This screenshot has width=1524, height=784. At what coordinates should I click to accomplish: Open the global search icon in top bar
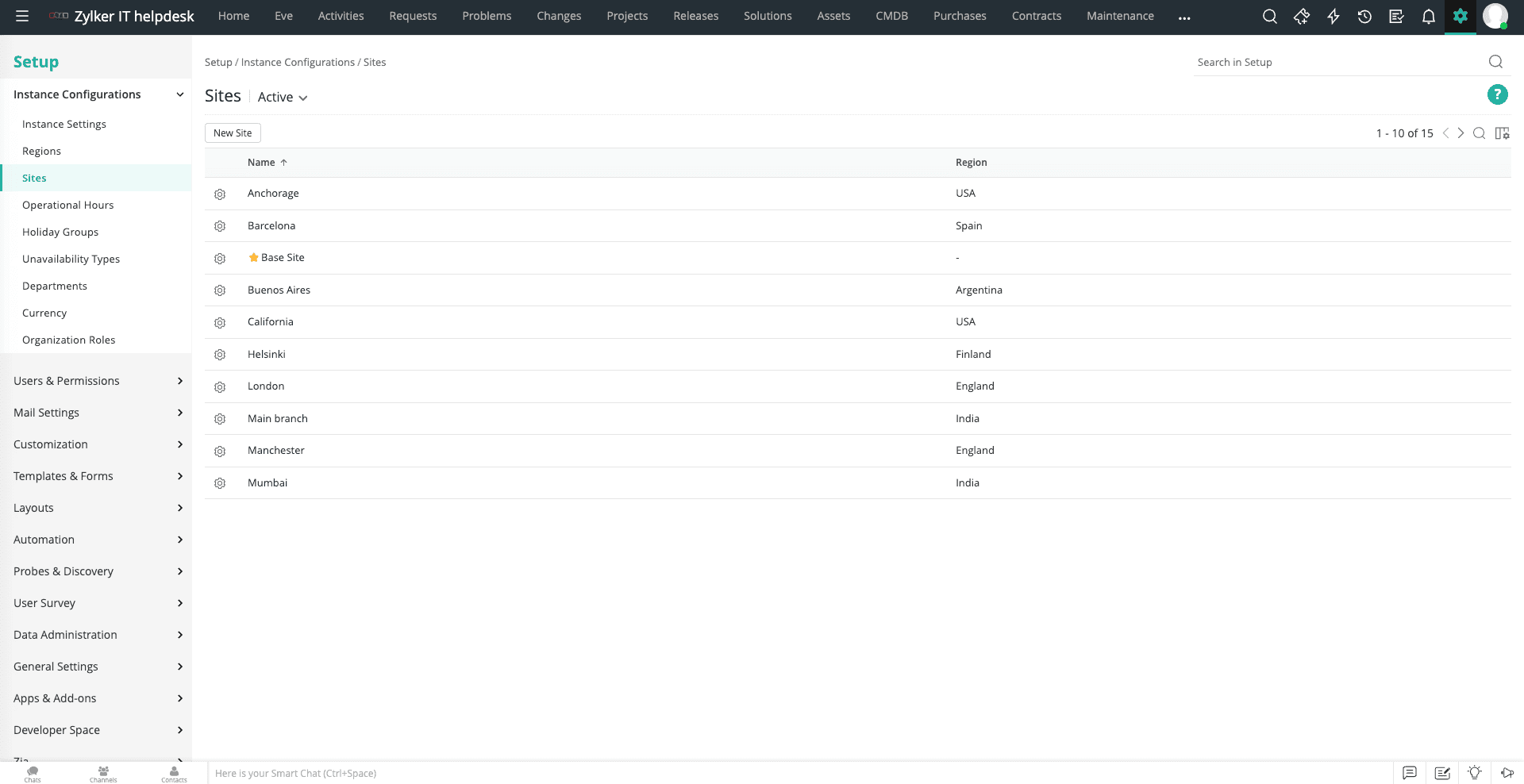click(1269, 17)
